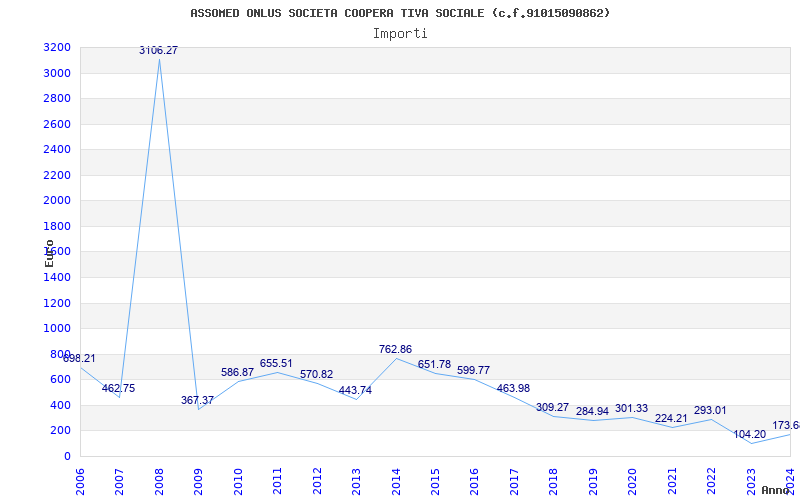This screenshot has height=500, width=800.
Task: Click the y-axis value 3200
Action: (57, 47)
